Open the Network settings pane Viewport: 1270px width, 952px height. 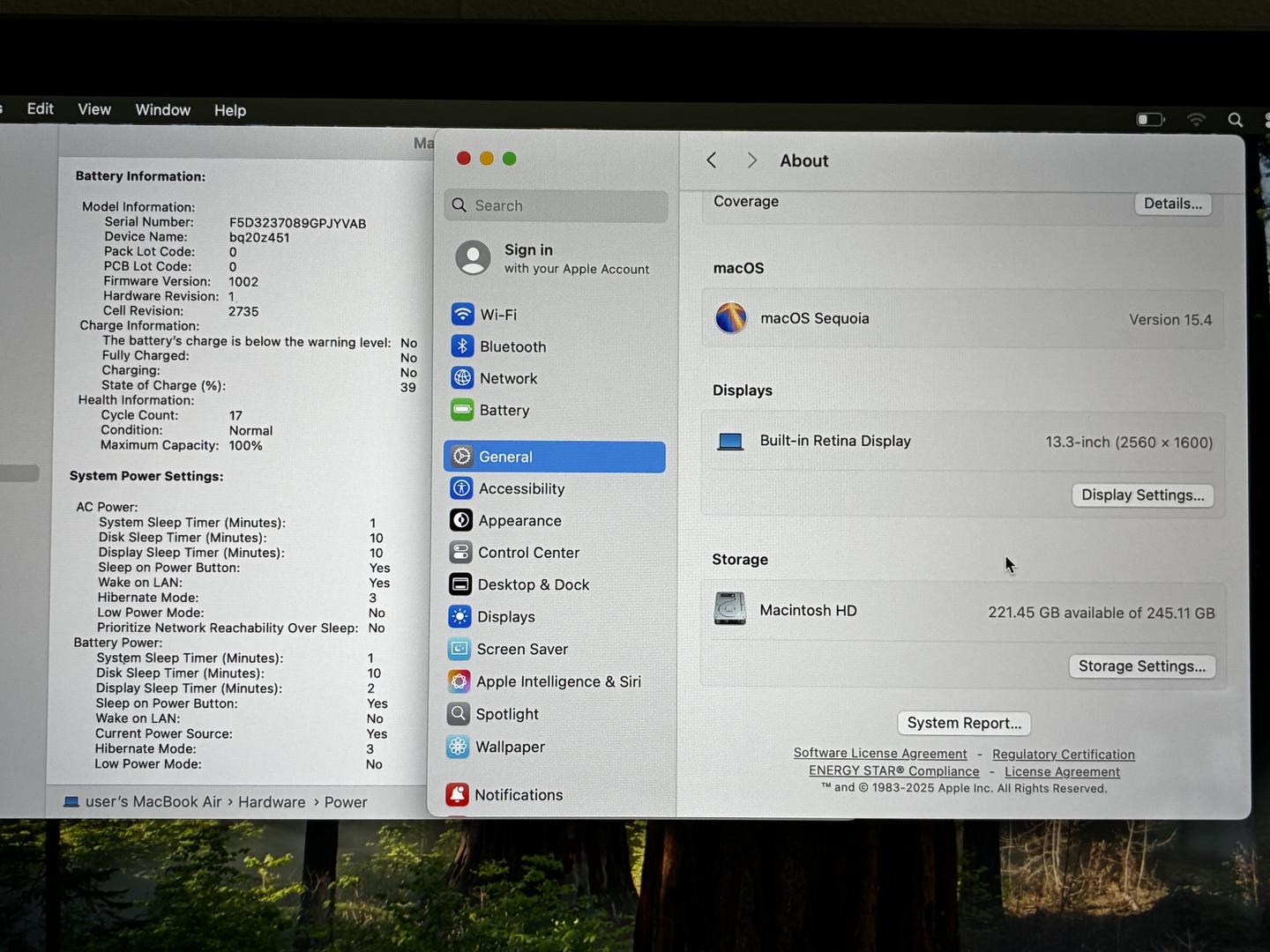tap(508, 378)
